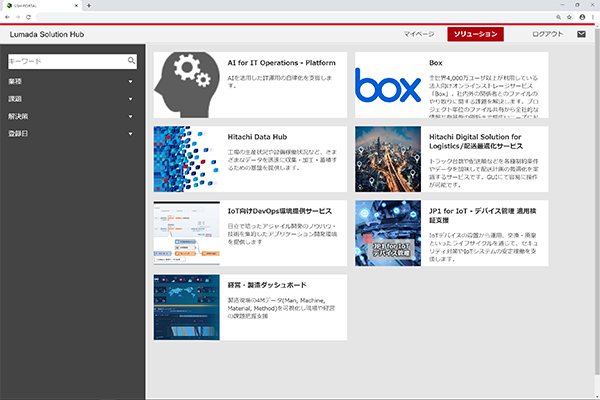Bookmark page using star icon
The height and width of the screenshot is (400, 600).
pyautogui.click(x=569, y=17)
